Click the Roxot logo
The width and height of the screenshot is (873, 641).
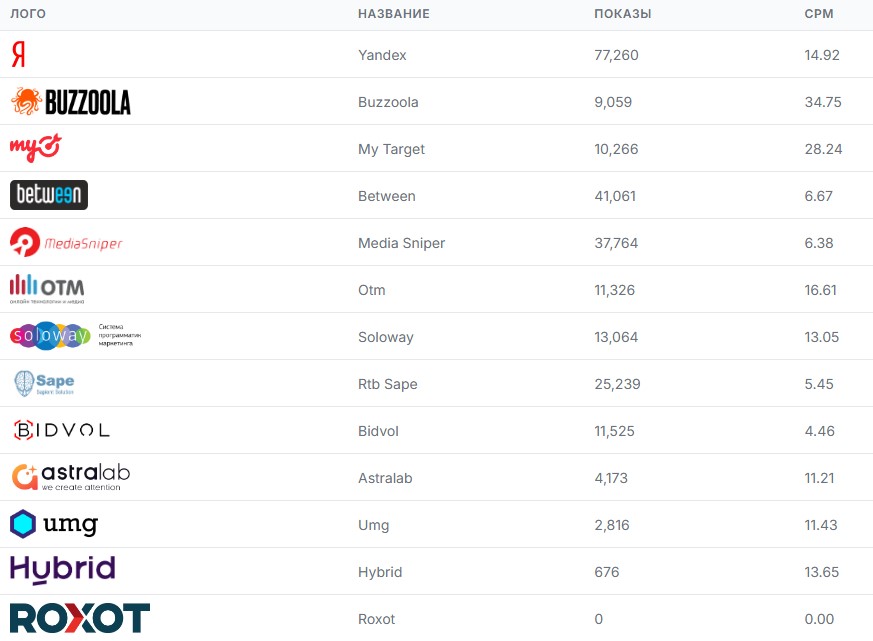coord(80,618)
